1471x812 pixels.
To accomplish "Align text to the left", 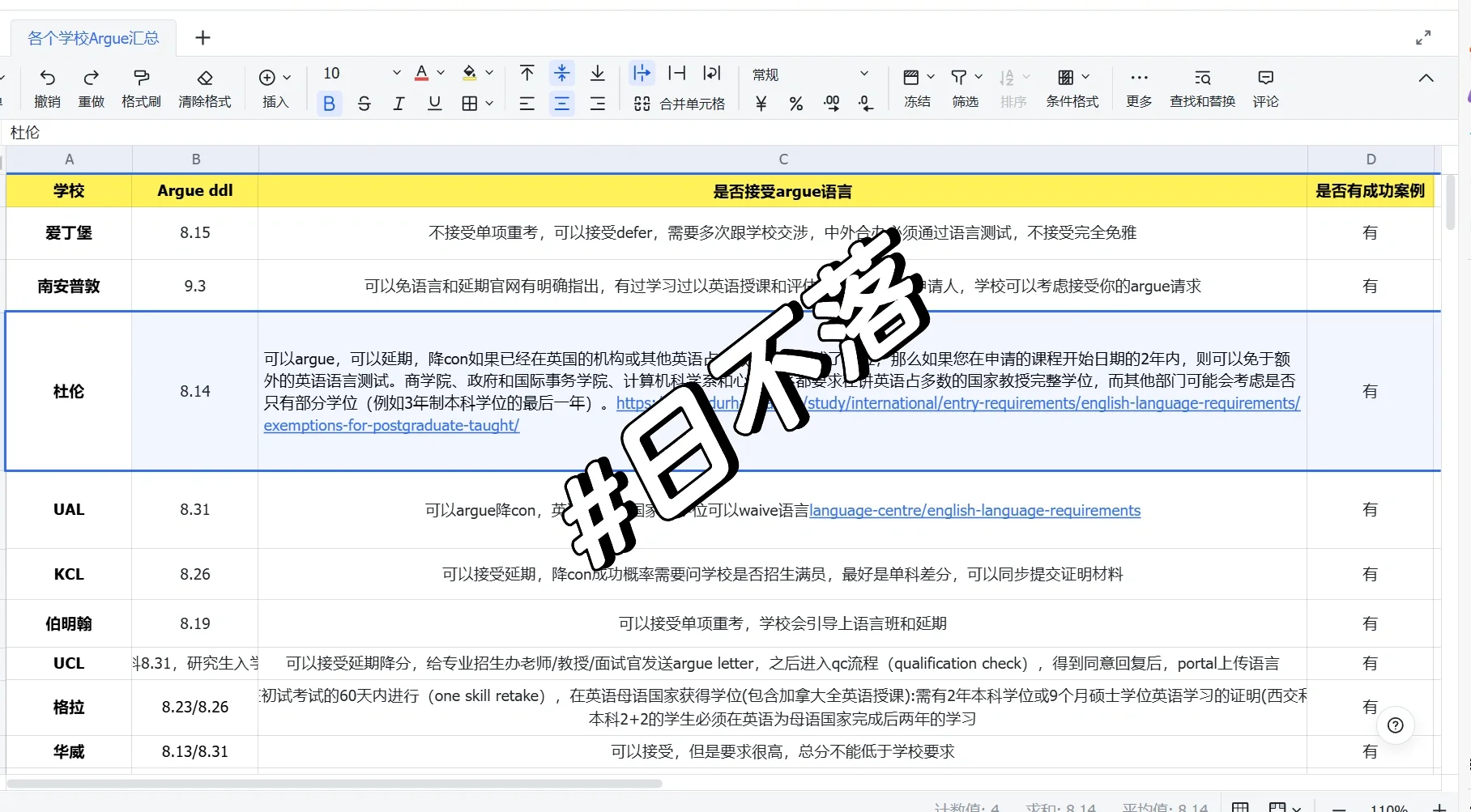I will click(527, 104).
